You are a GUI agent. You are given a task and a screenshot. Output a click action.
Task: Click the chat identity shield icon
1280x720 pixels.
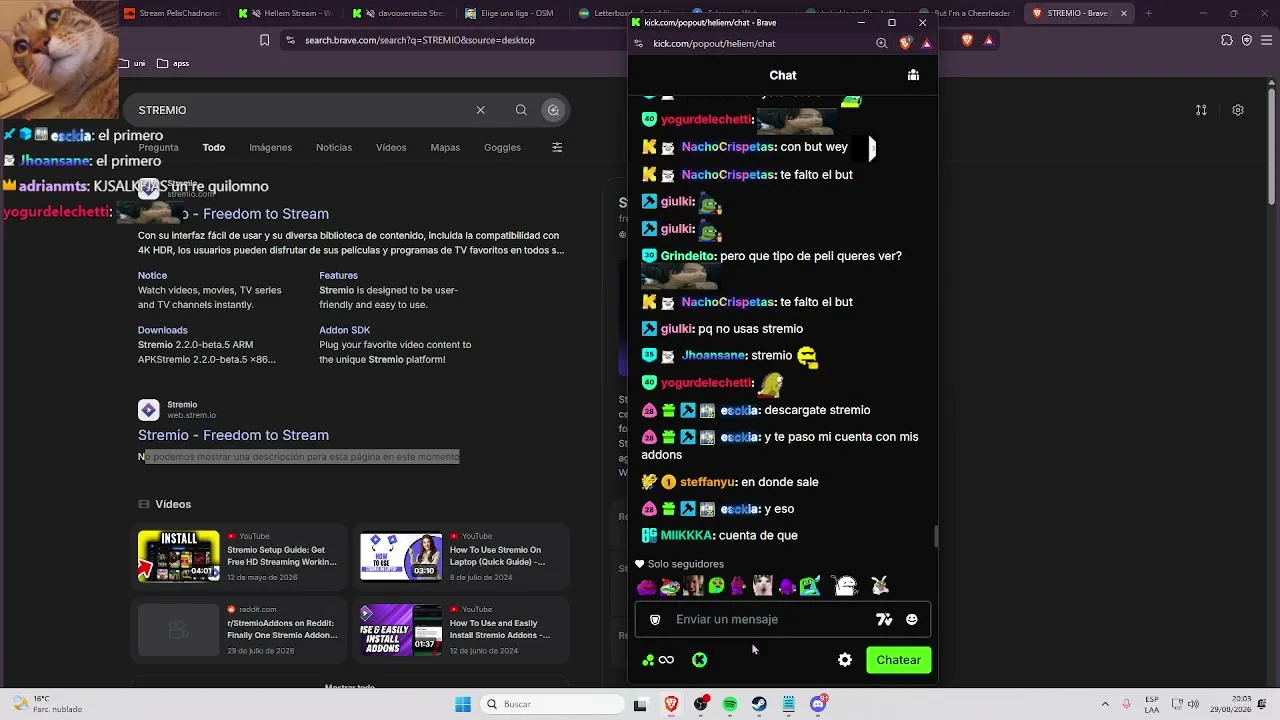[655, 620]
